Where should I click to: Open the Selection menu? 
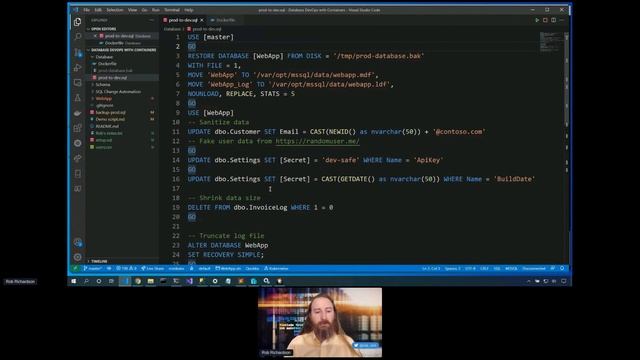click(x=115, y=10)
